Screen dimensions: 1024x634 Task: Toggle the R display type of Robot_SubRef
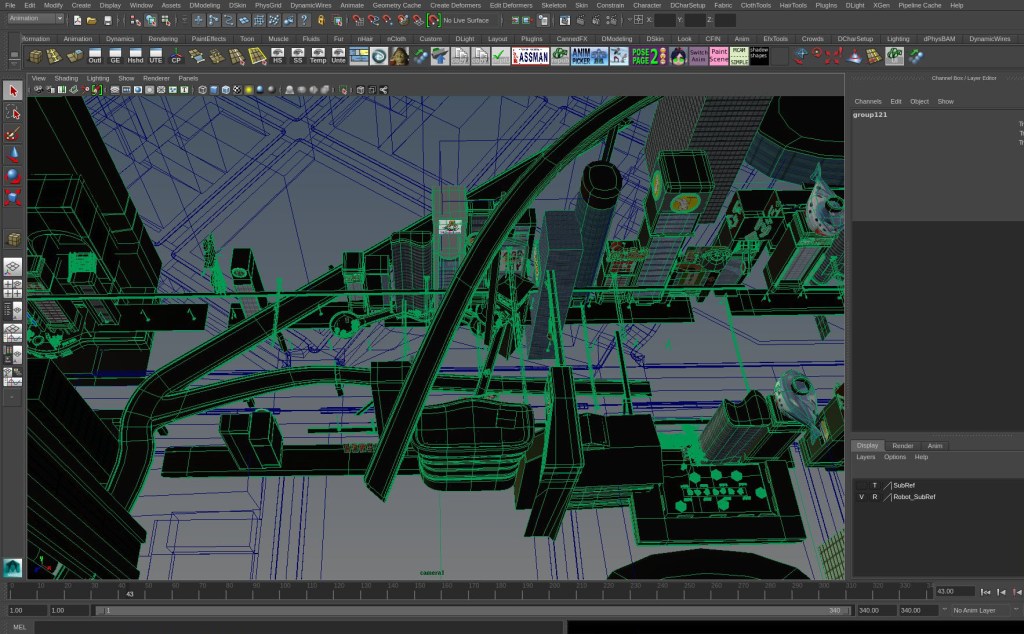[x=874, y=496]
